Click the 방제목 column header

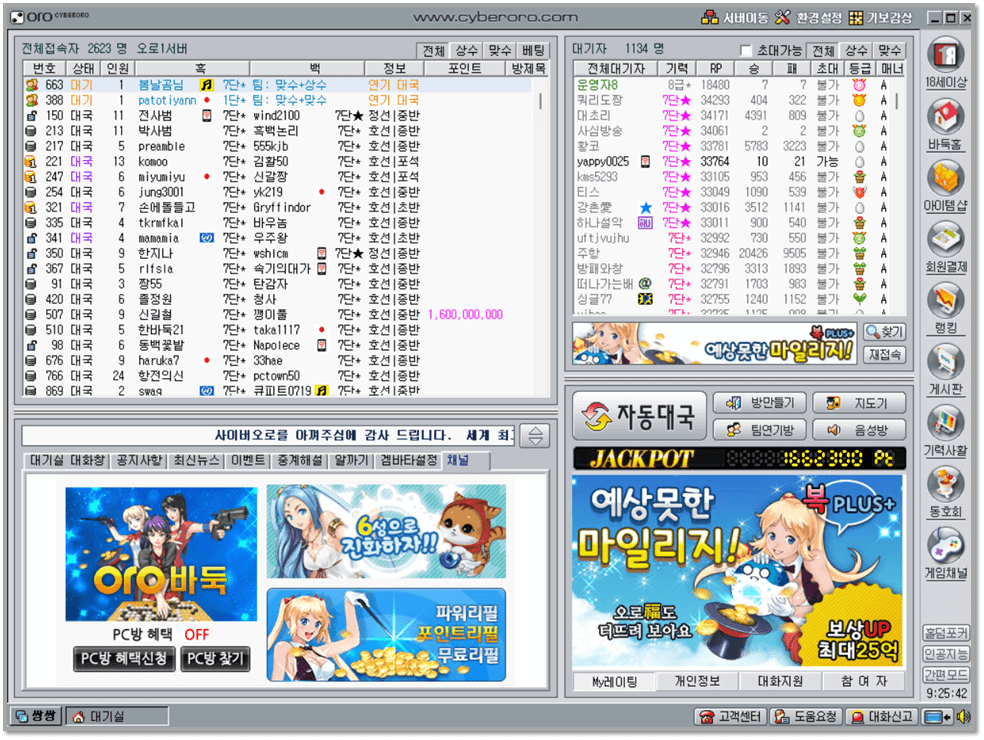pyautogui.click(x=528, y=68)
